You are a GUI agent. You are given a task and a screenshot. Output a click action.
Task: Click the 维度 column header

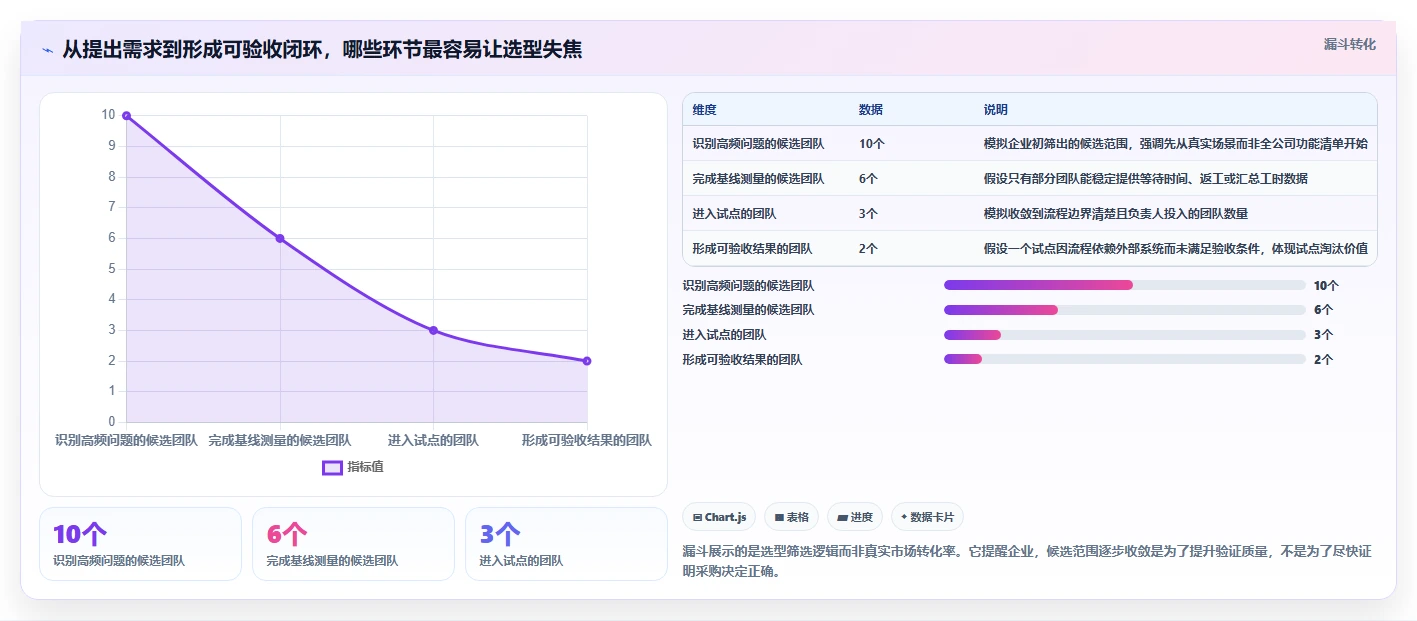pos(704,110)
